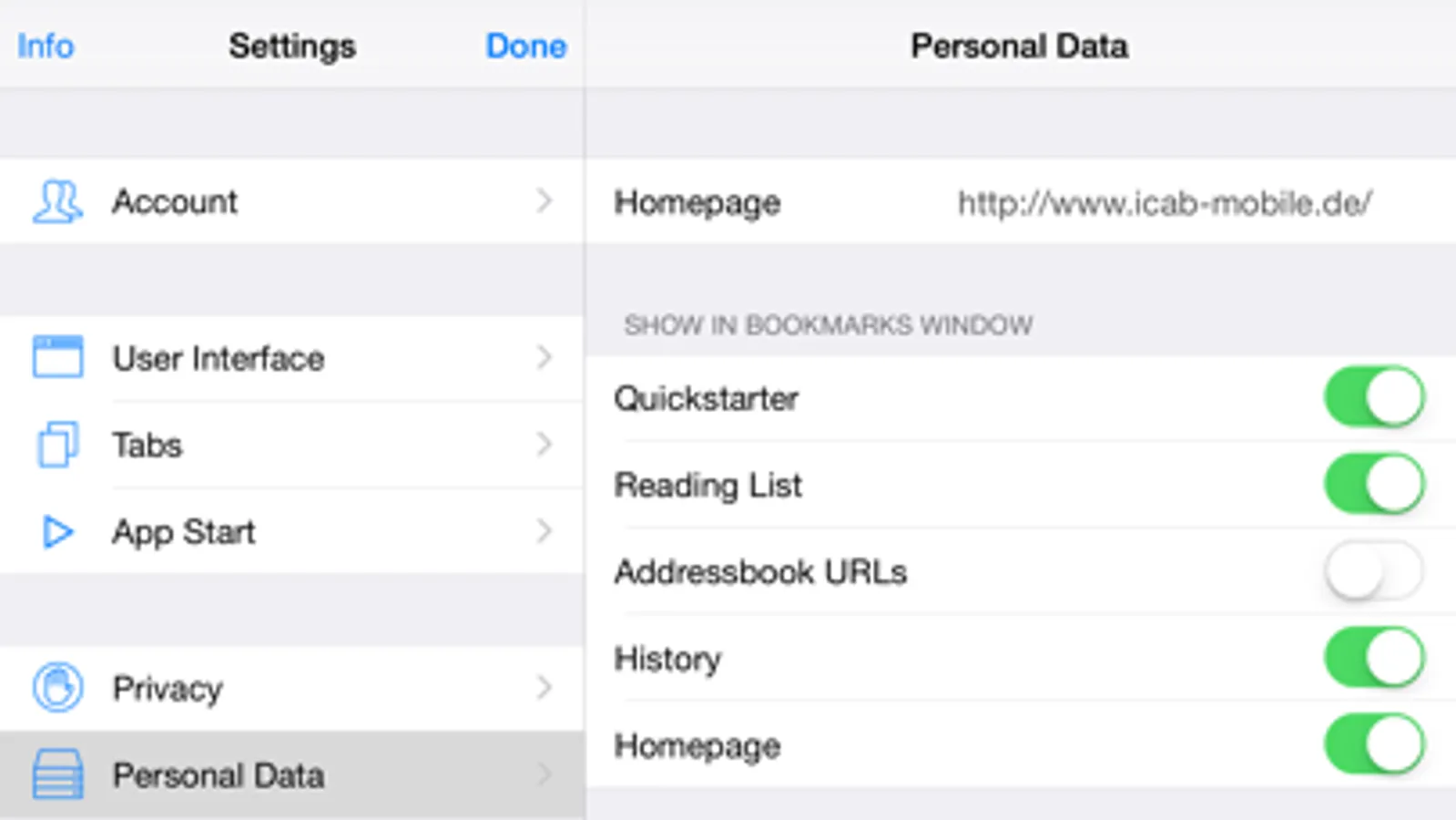This screenshot has height=820, width=1456.
Task: Open the Privacy settings label
Action: pyautogui.click(x=168, y=688)
